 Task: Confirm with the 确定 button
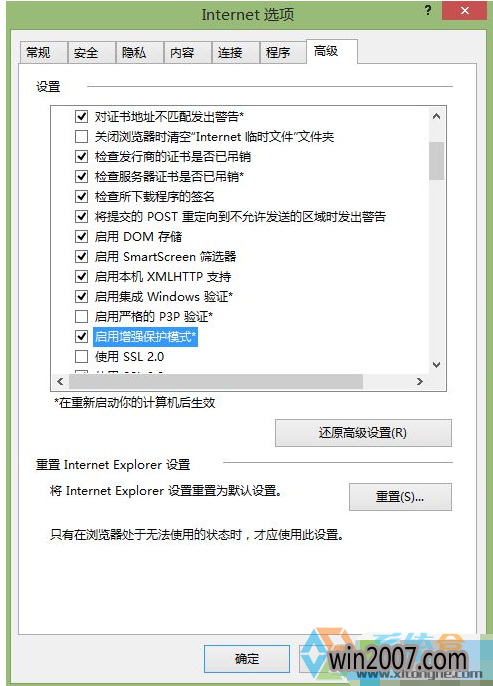[247, 659]
